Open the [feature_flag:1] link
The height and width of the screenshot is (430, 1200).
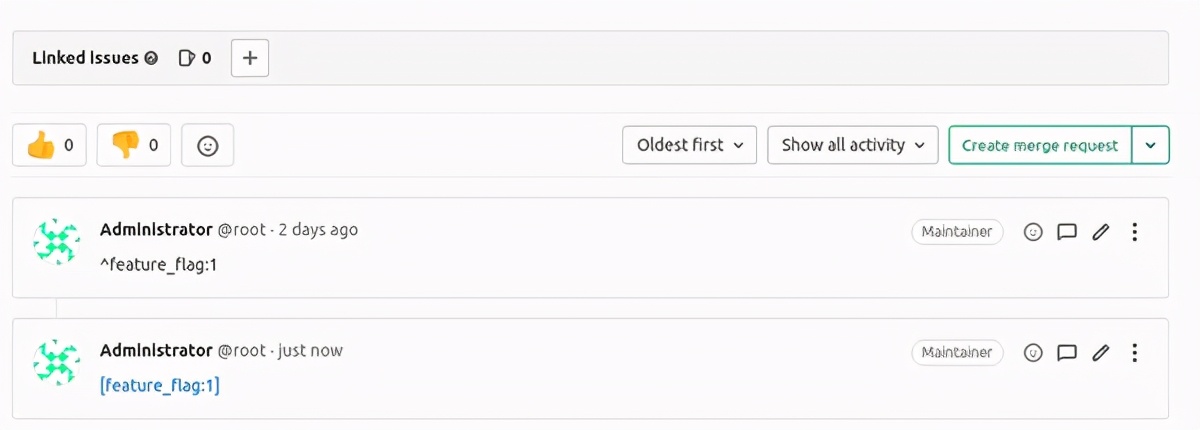[x=160, y=384]
